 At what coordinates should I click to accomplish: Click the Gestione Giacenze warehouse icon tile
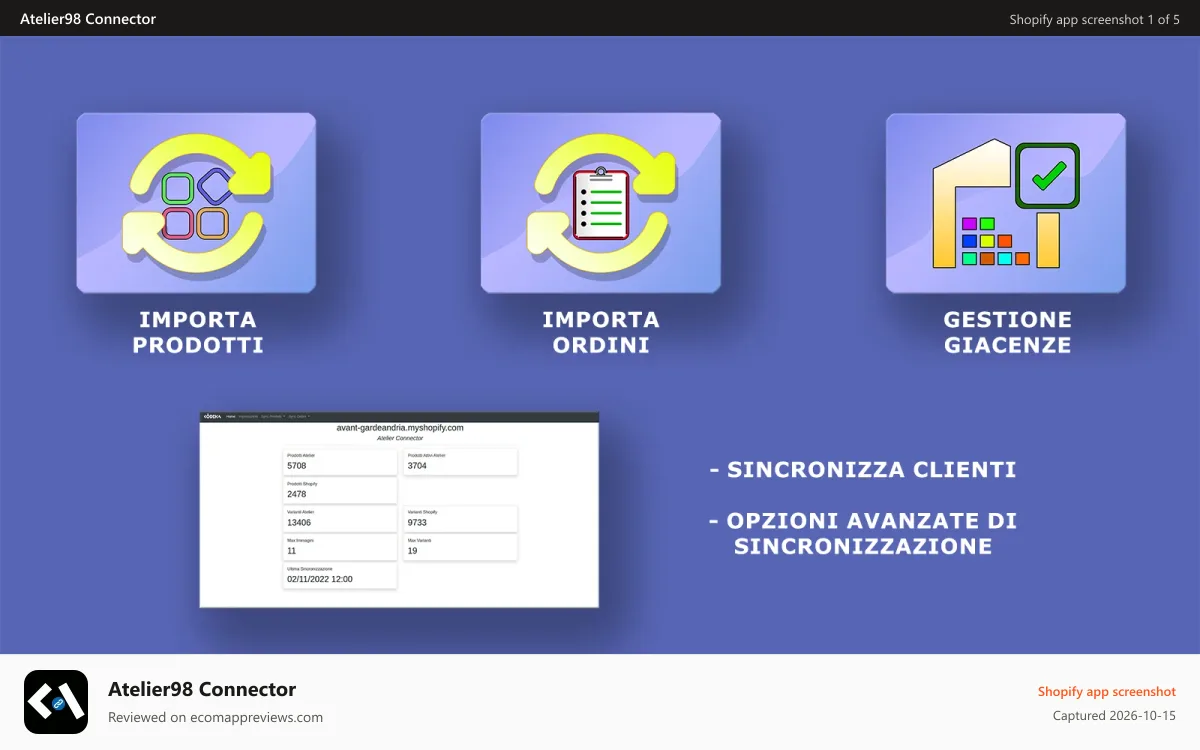pyautogui.click(x=1006, y=202)
